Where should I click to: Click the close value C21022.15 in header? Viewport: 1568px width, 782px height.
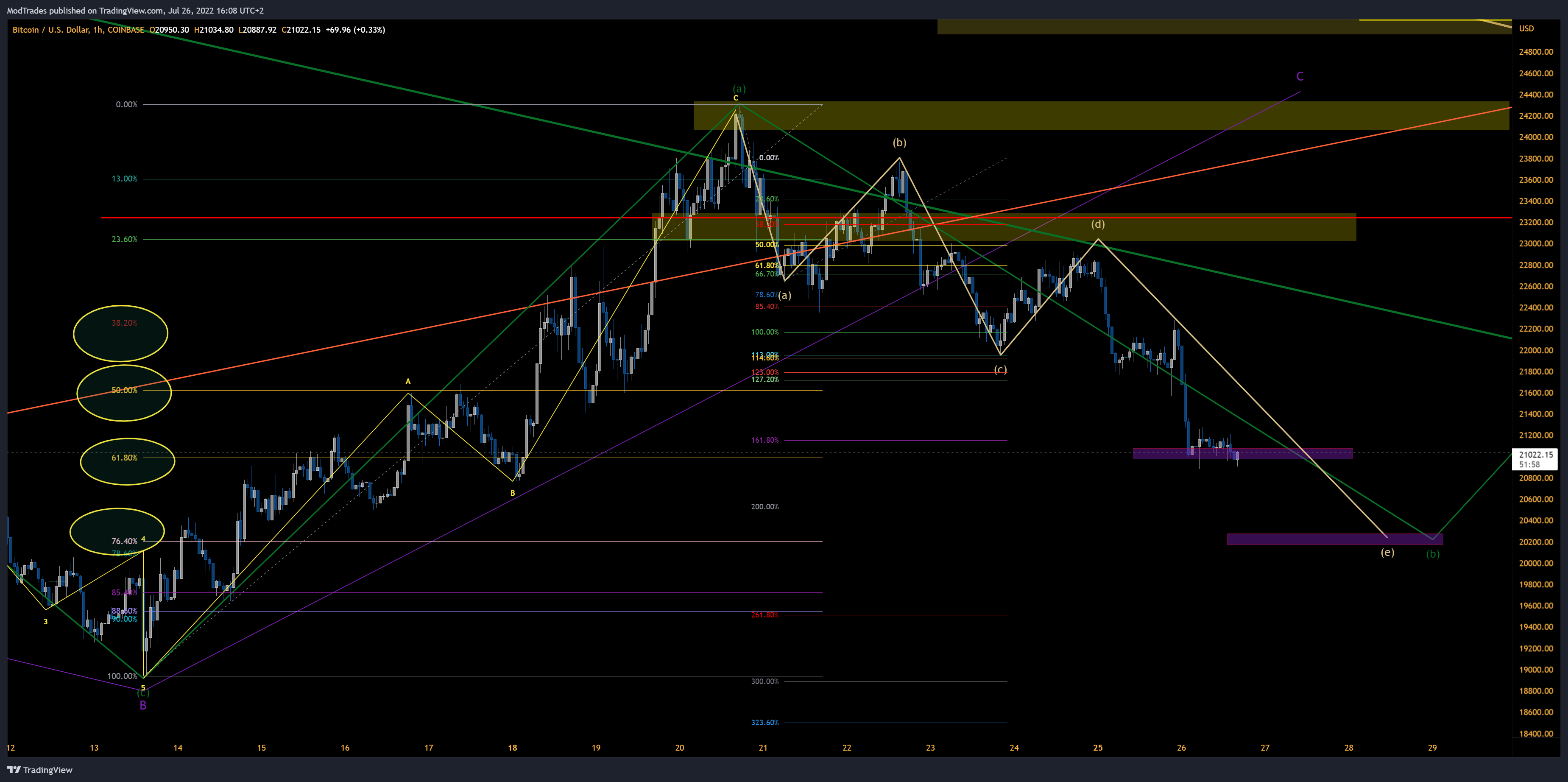coord(301,30)
